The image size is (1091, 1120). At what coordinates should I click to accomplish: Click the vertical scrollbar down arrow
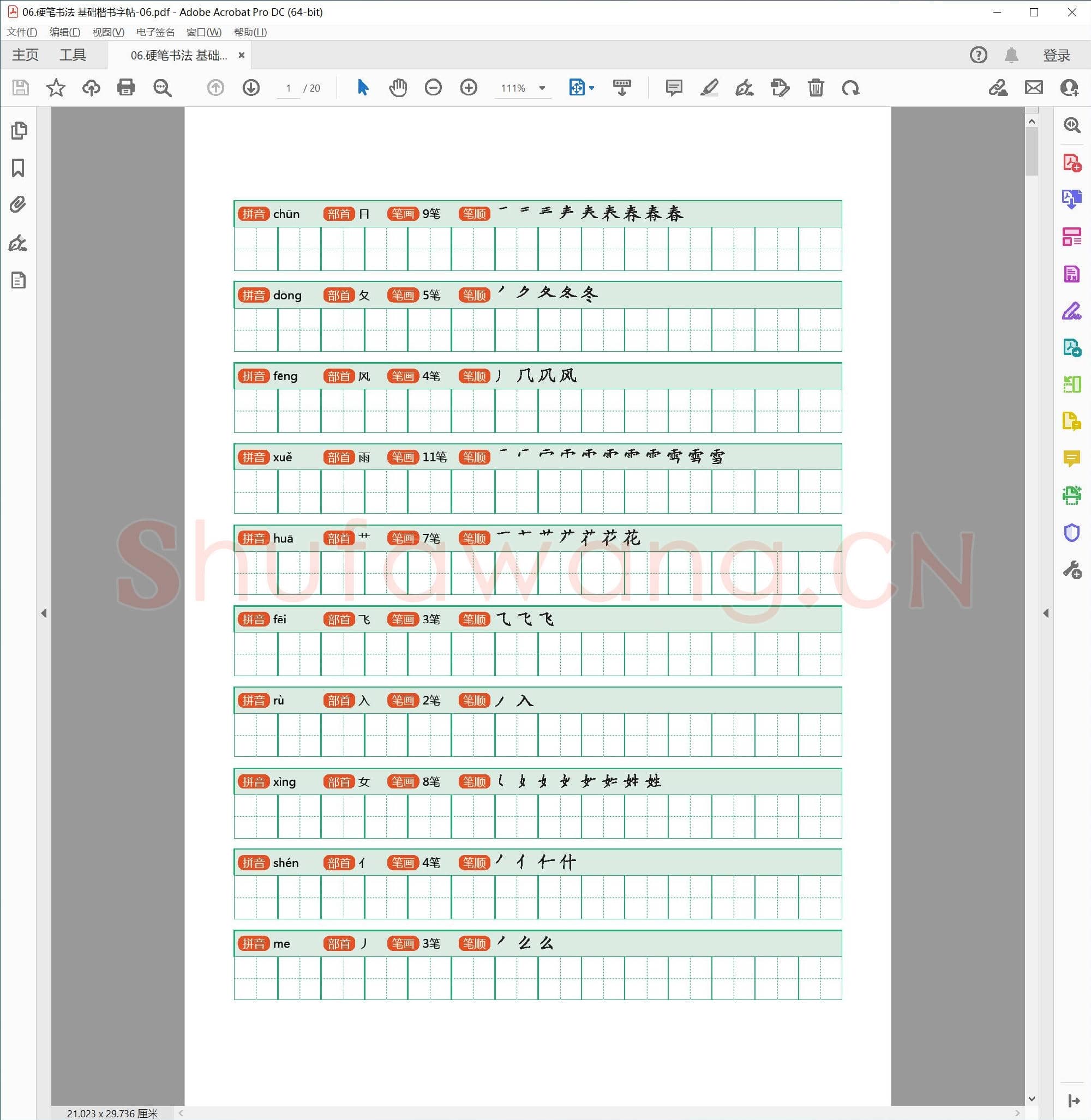1032,1099
